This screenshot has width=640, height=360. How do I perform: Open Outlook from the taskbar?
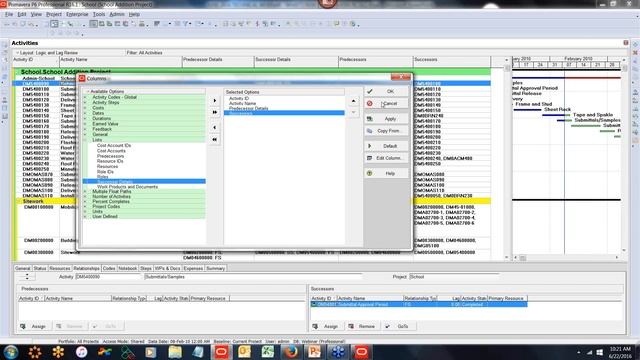[x=244, y=352]
